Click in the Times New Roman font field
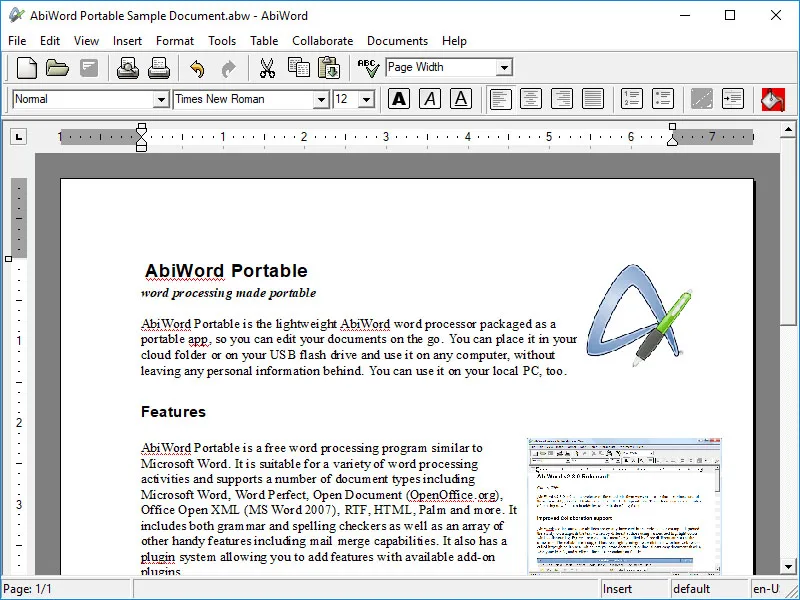 pos(243,99)
